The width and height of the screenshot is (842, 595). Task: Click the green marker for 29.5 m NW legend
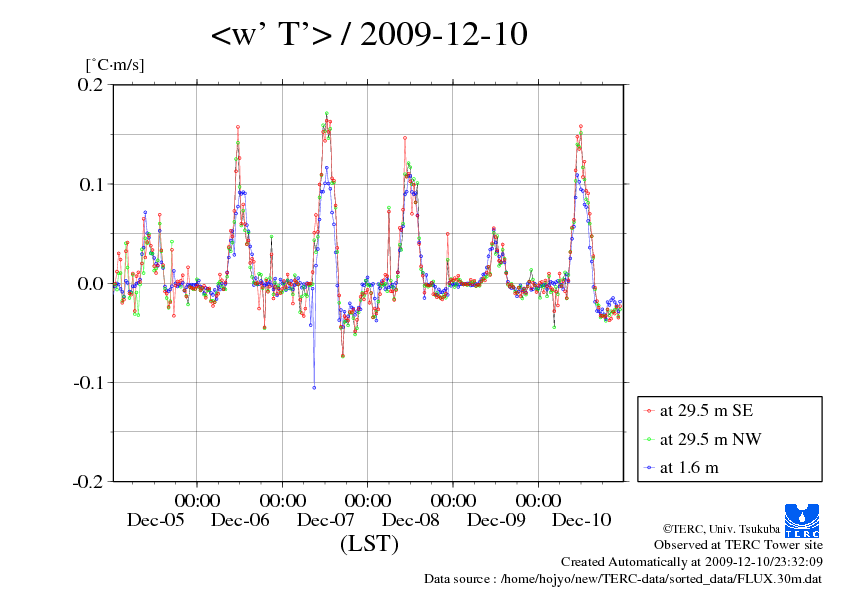tap(649, 440)
